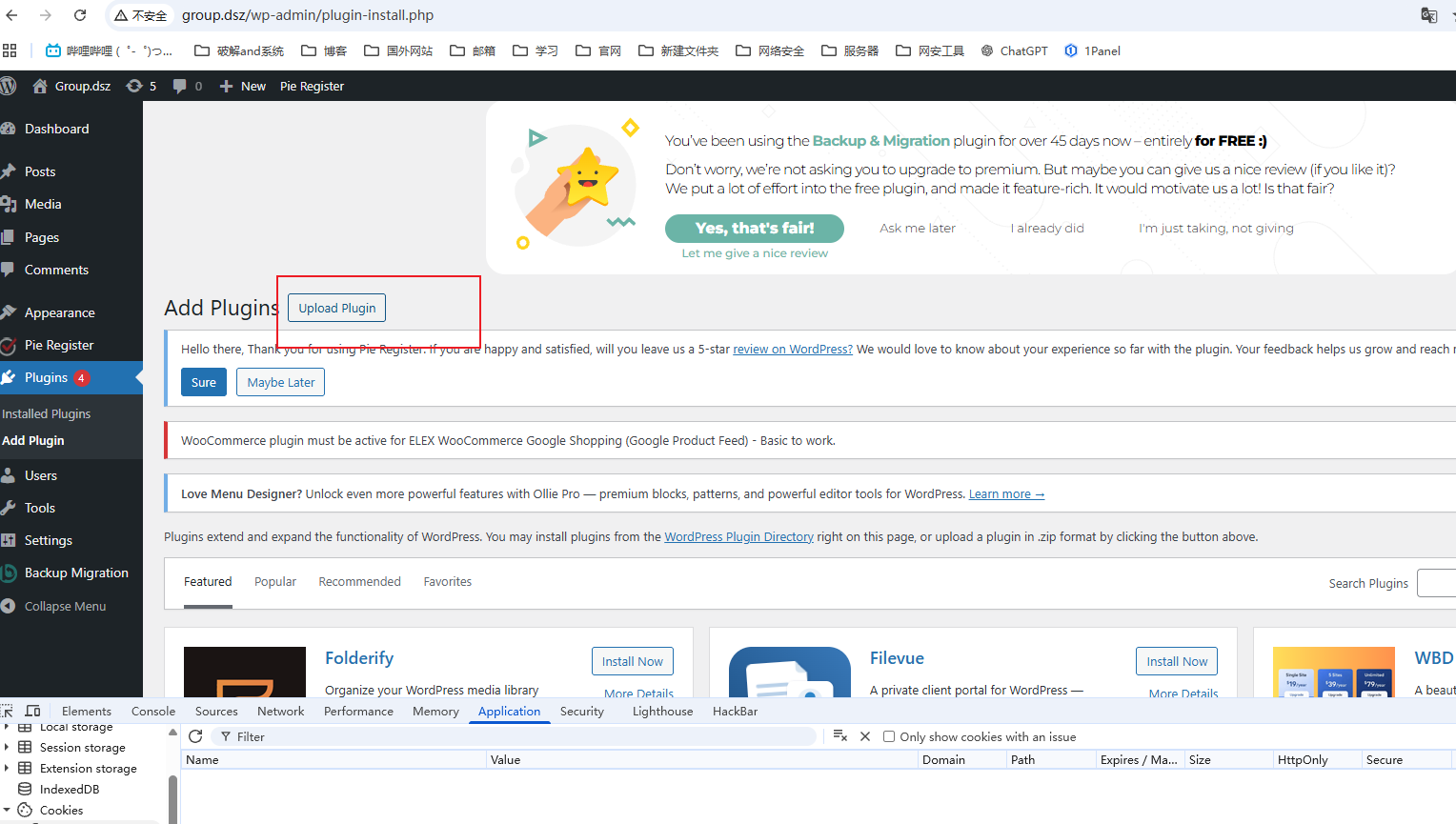
Task: Expand the Extension storage tree node
Action: pos(7,769)
